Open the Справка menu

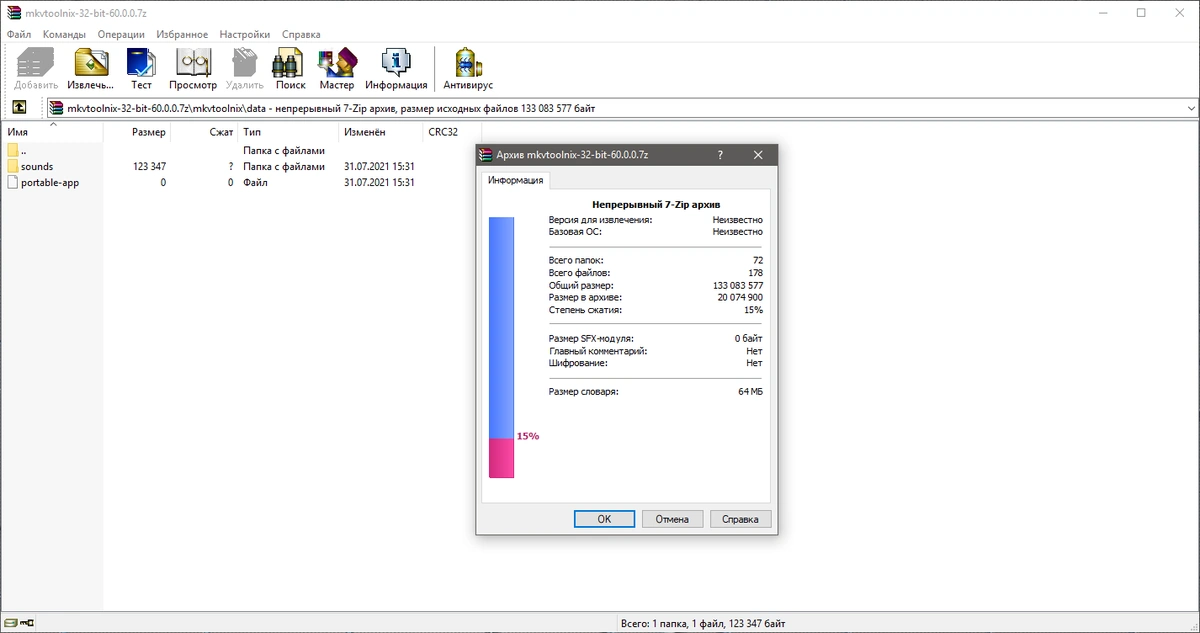[301, 34]
